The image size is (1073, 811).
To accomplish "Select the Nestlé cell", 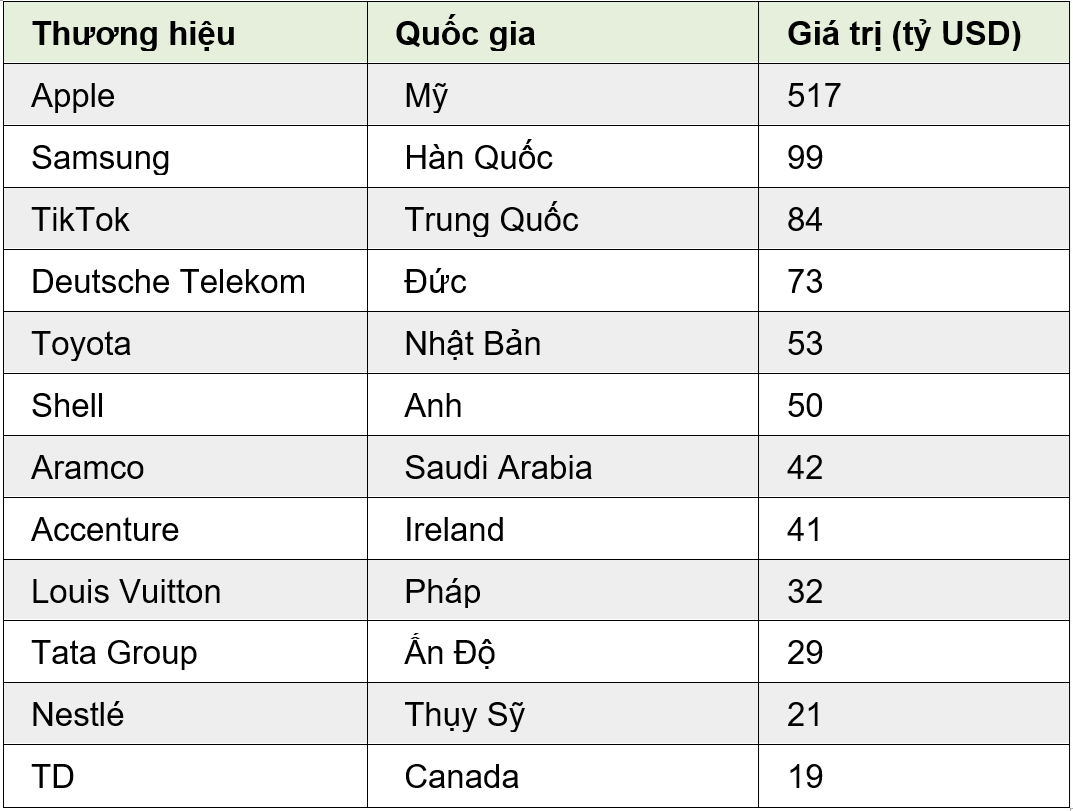I will point(78,716).
